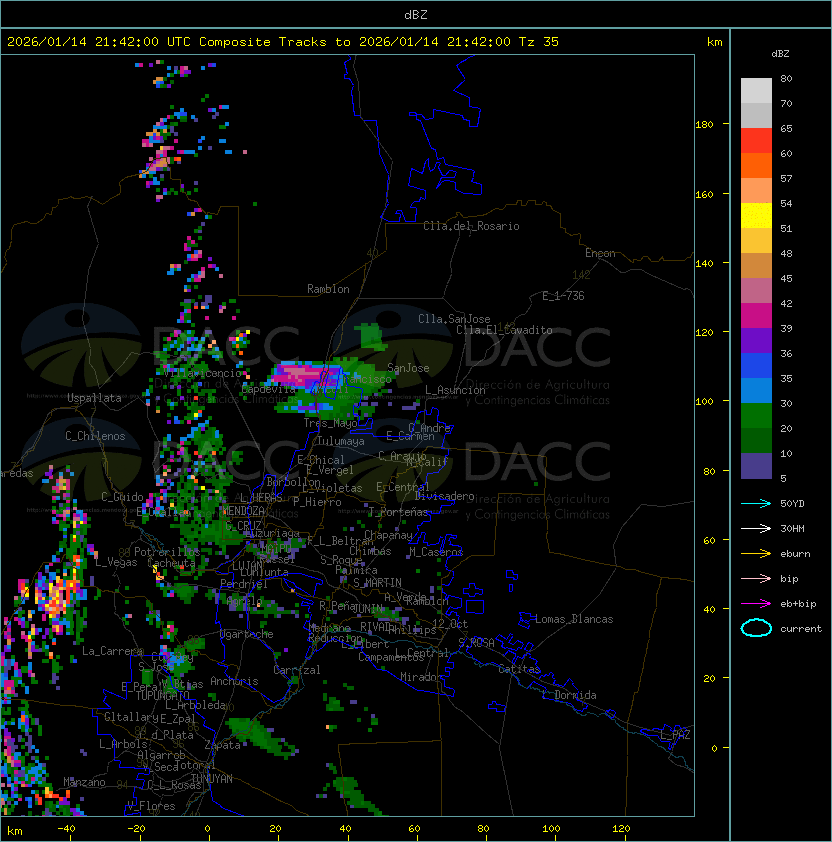Click the 140 km vertical axis tick
Image resolution: width=832 pixels, height=842 pixels.
[704, 264]
